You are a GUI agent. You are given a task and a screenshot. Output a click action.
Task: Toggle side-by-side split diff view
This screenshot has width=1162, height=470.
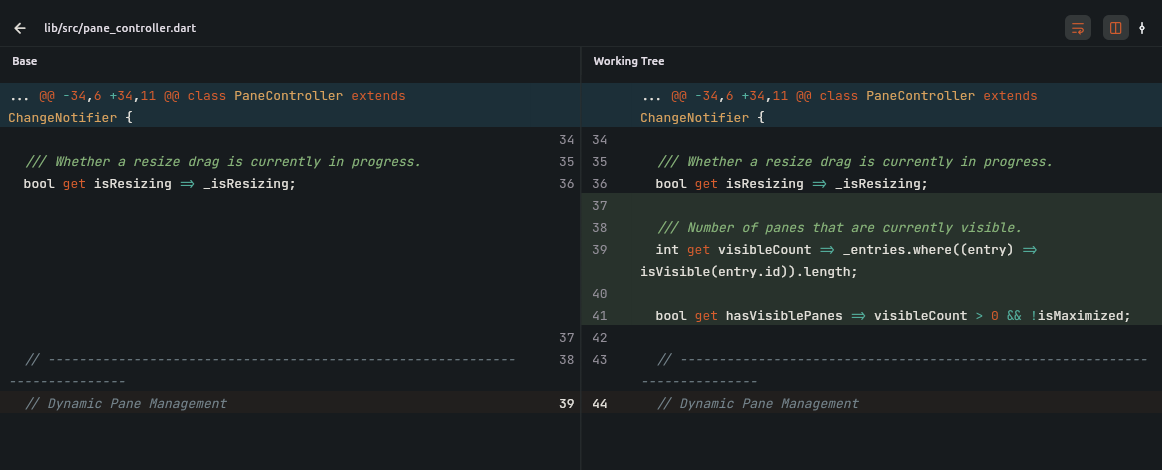point(1115,28)
